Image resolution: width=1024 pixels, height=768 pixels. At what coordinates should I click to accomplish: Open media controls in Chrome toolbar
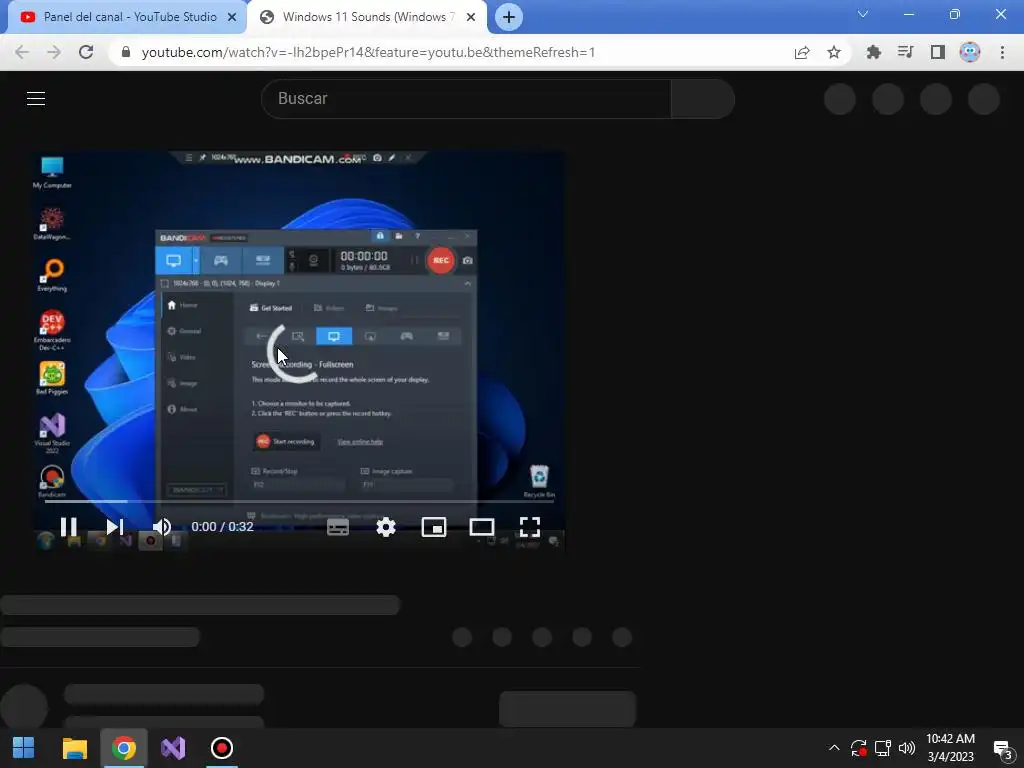[905, 52]
